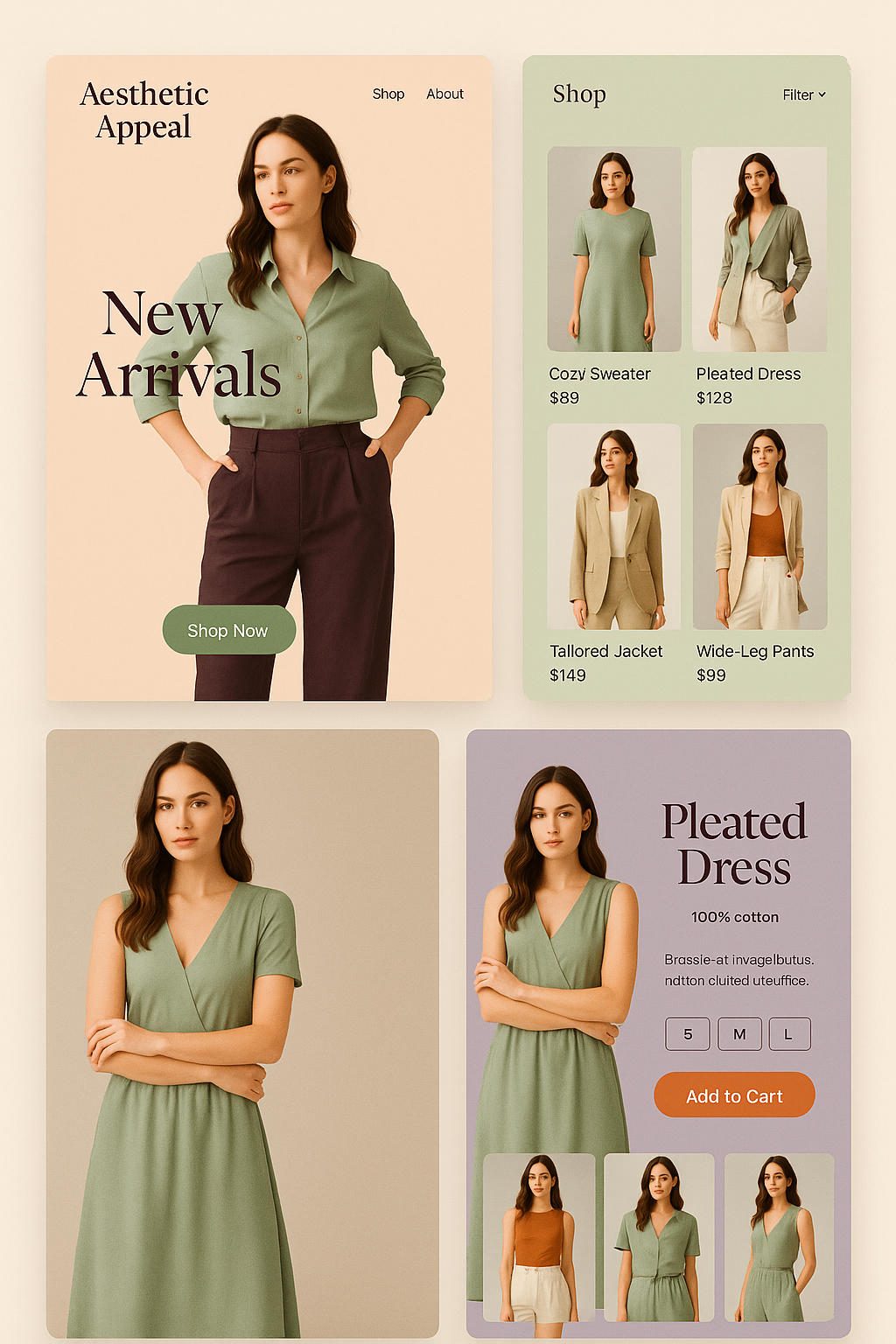Click the Add to Cart button
896x1344 pixels.
(x=734, y=1095)
